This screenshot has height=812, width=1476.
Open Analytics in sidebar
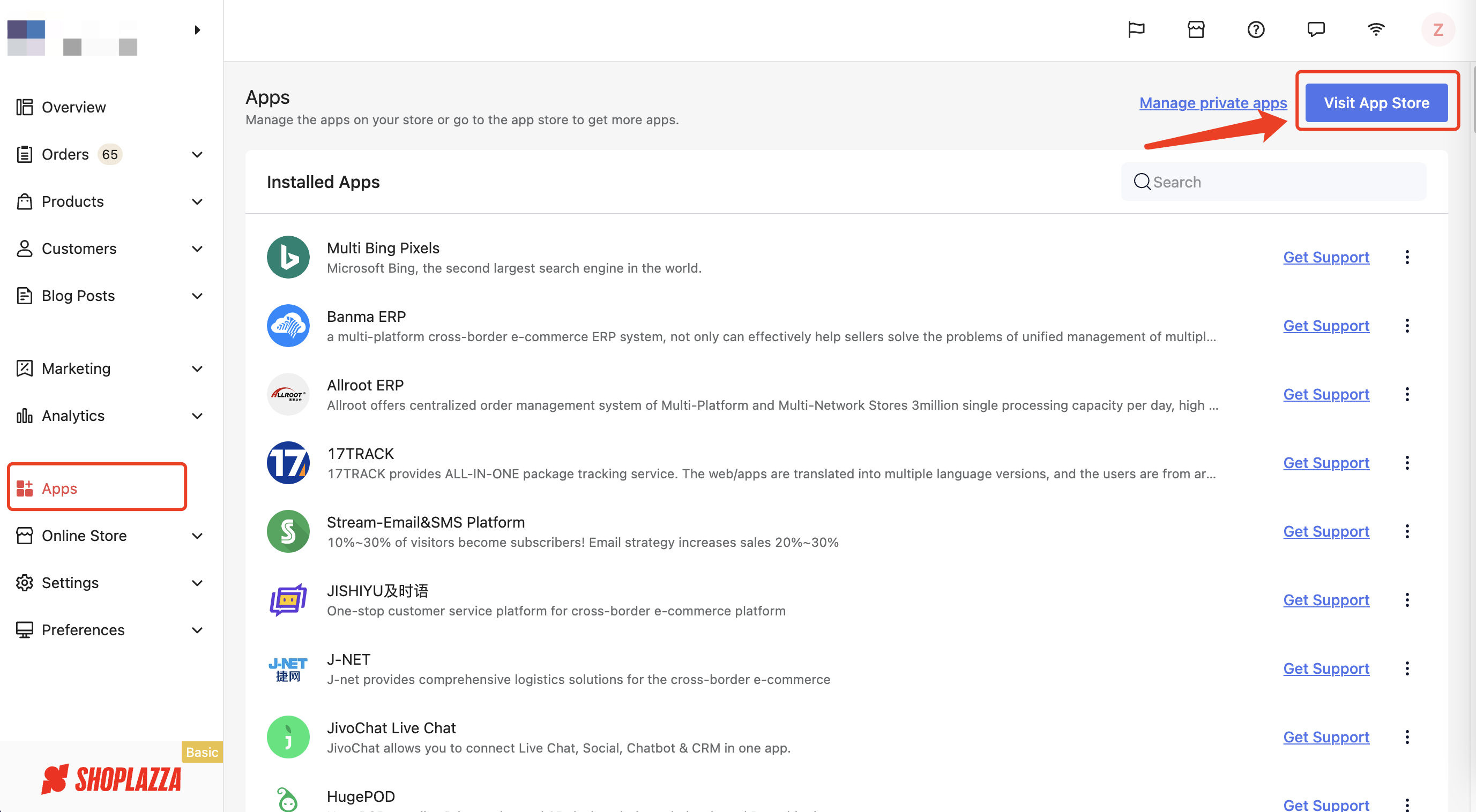60,416
